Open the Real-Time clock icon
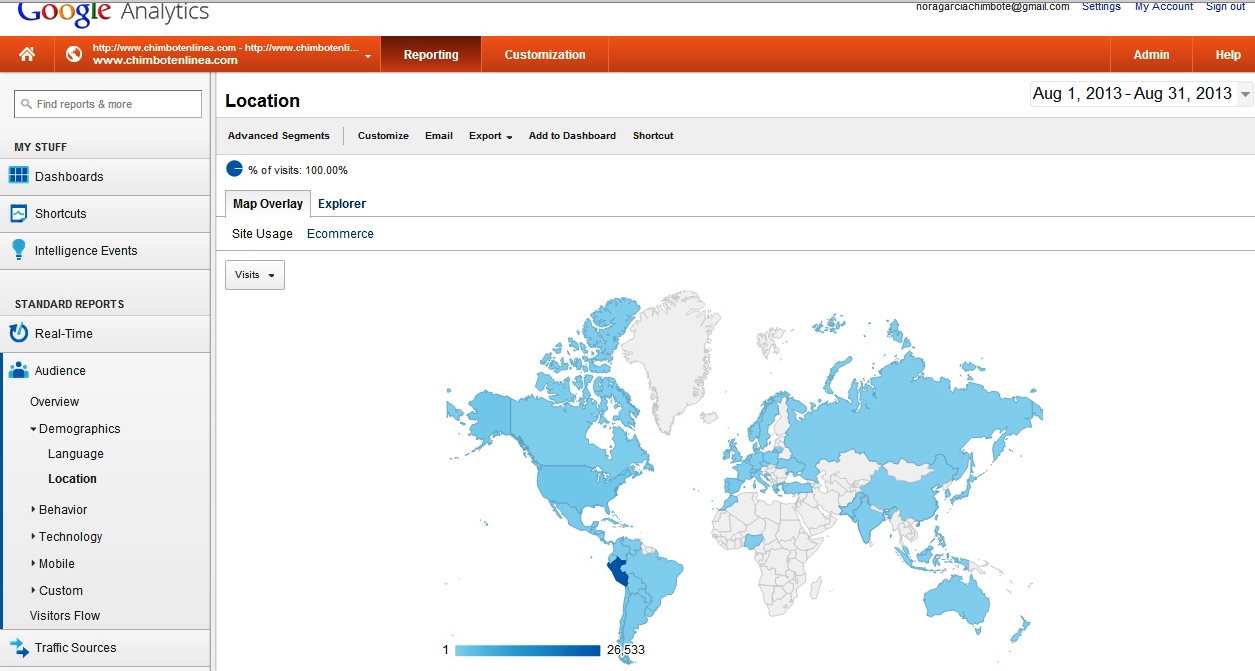The image size is (1255, 671). click(18, 333)
